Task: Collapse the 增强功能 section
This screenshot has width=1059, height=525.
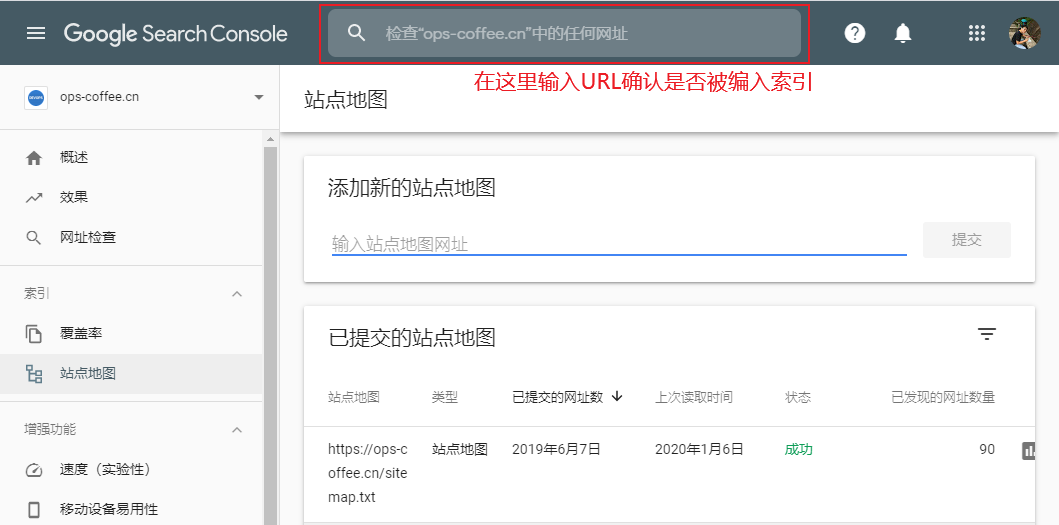Action: pos(237,430)
